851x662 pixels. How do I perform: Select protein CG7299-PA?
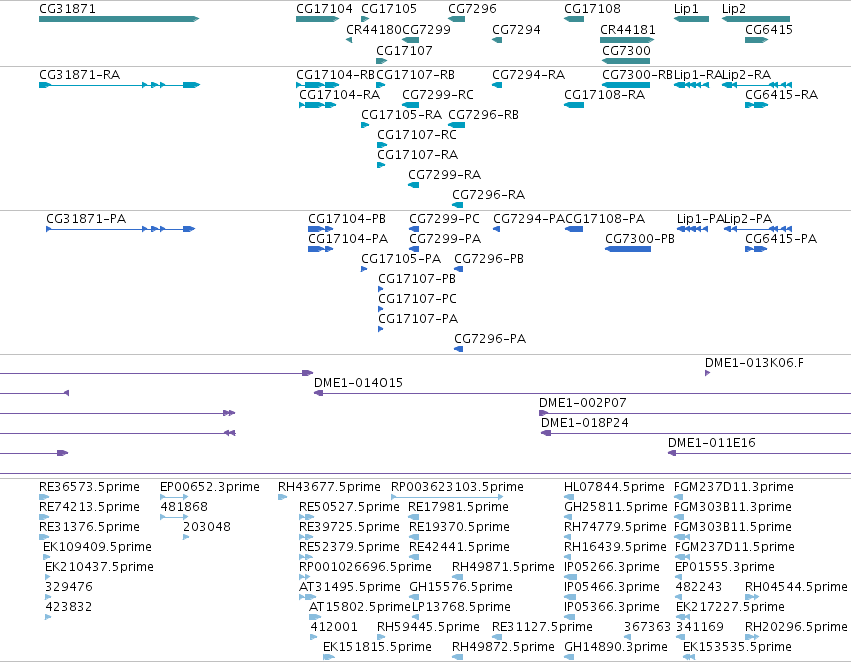click(414, 249)
